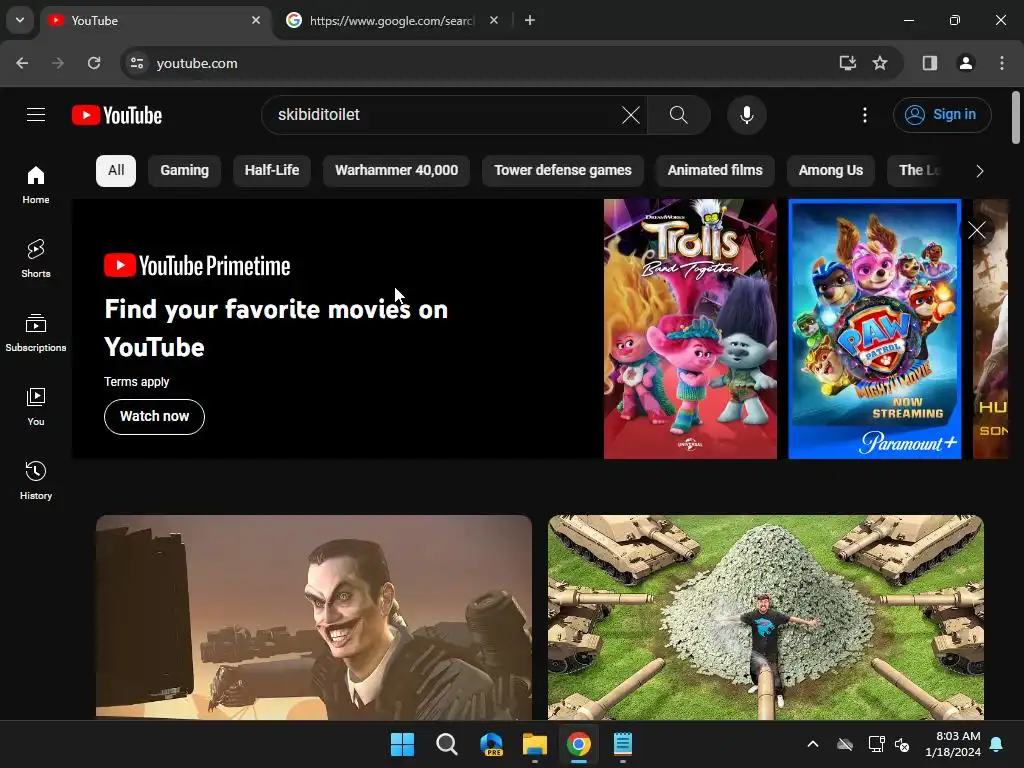This screenshot has width=1024, height=768.
Task: Open a new Chrome tab
Action: (530, 20)
